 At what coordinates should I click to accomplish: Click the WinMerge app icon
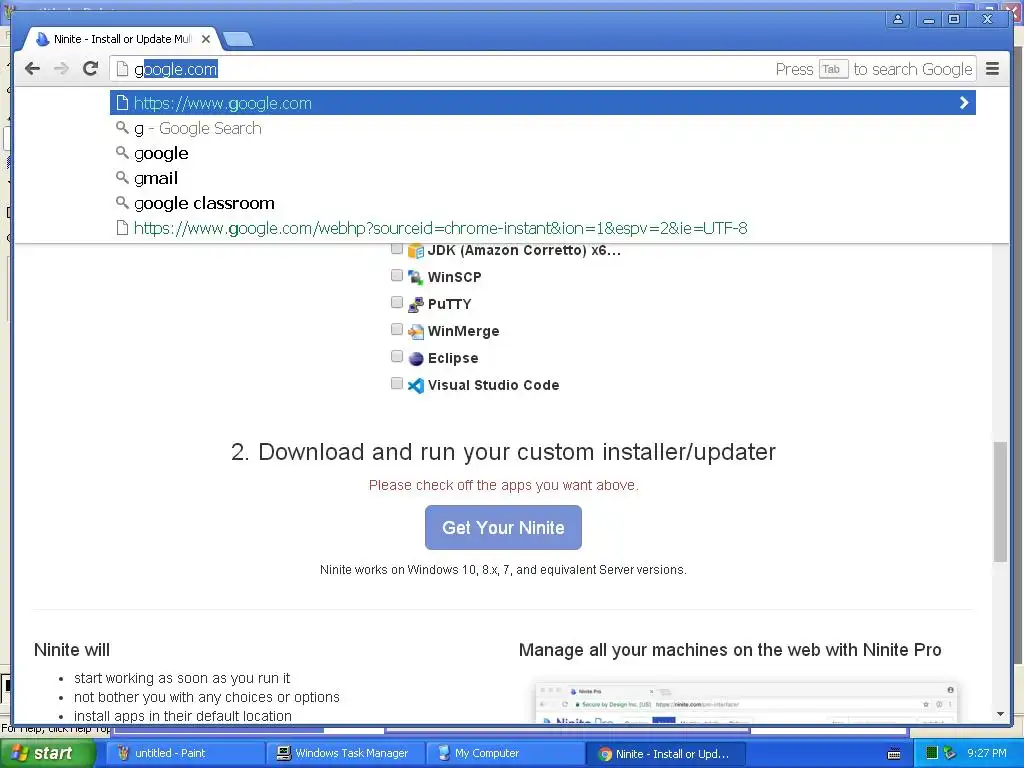click(415, 332)
